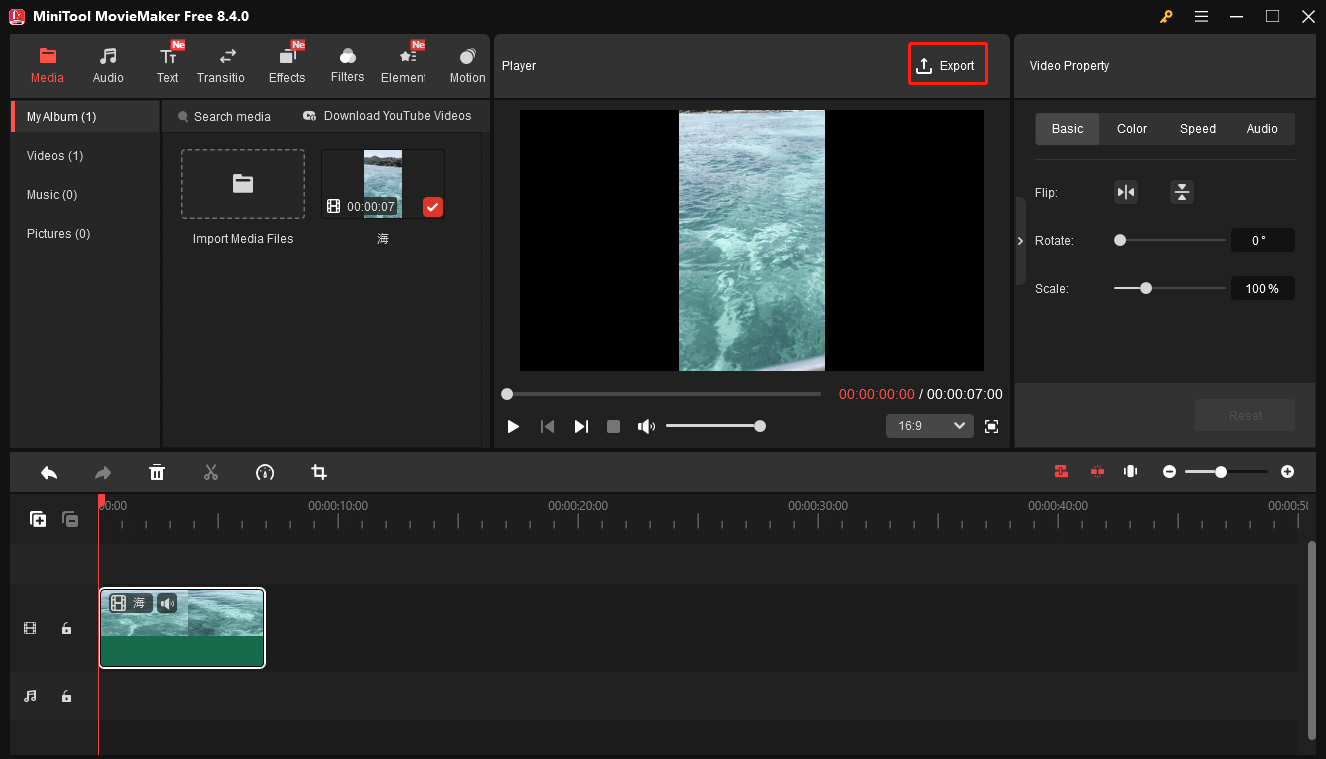The image size is (1326, 759).
Task: Open the Effects panel
Action: pos(287,65)
